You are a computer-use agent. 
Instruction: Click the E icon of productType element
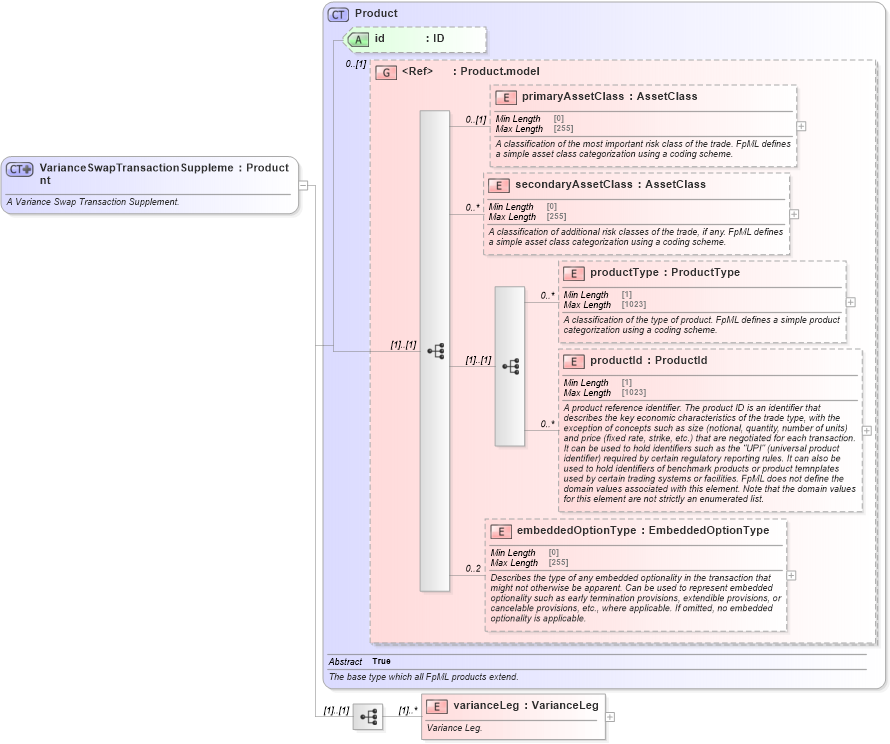coord(575,273)
